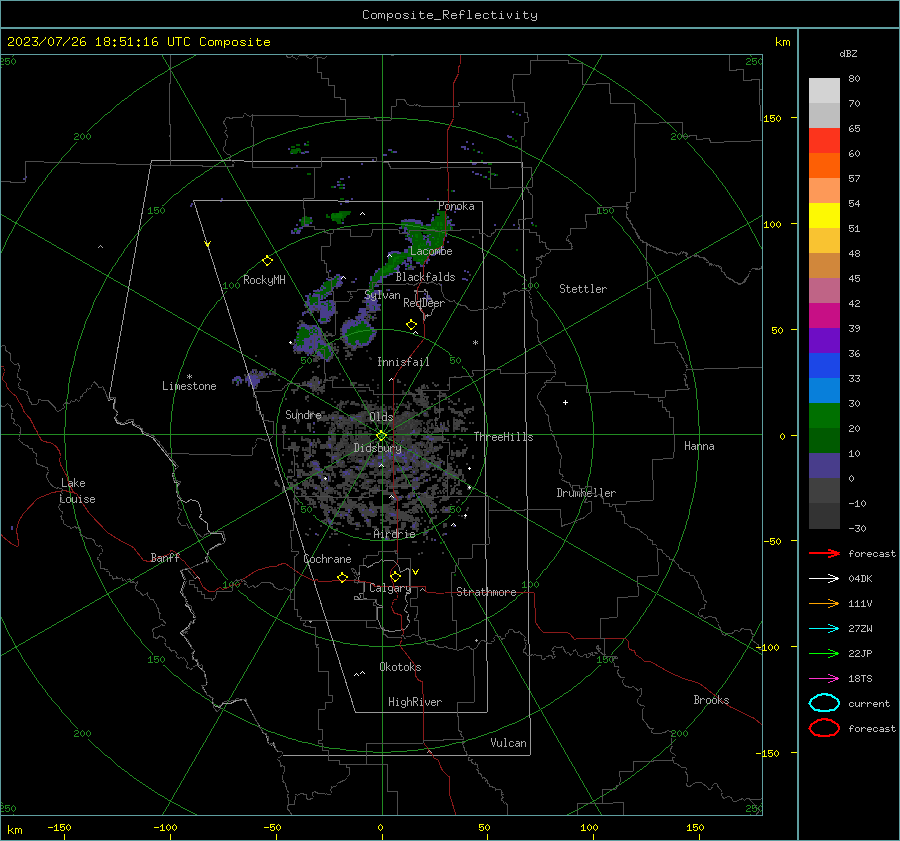Click the Okotoks town label
The width and height of the screenshot is (900, 841).
pyautogui.click(x=400, y=667)
